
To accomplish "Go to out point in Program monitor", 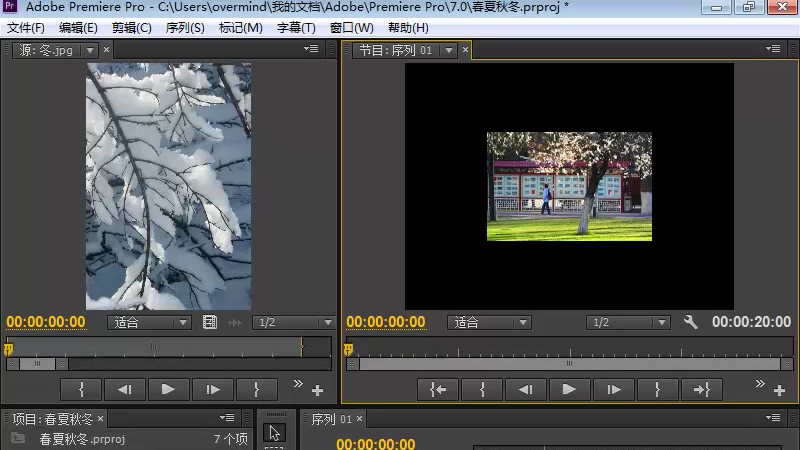I will [x=702, y=390].
